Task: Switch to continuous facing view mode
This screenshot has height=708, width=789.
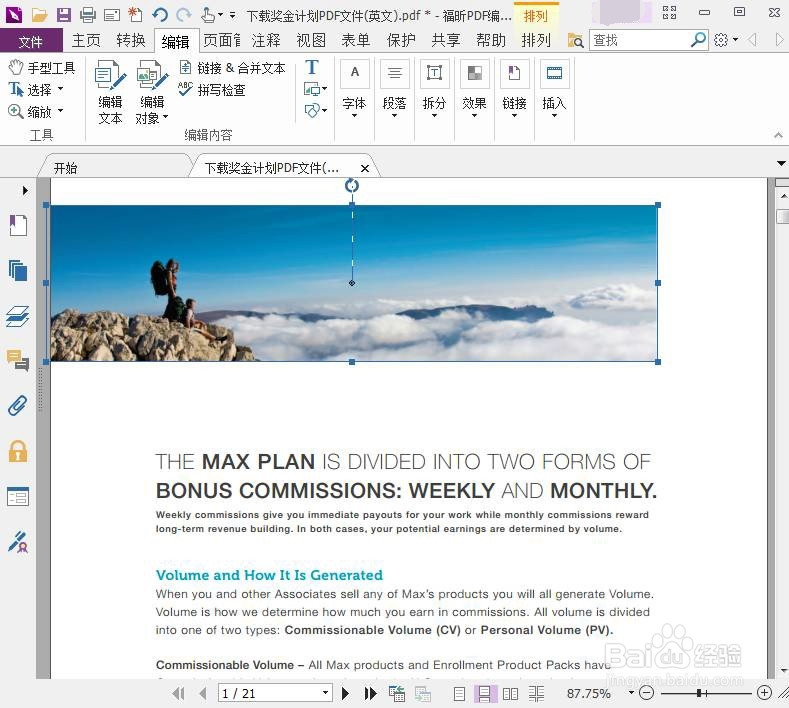Action: tap(536, 694)
